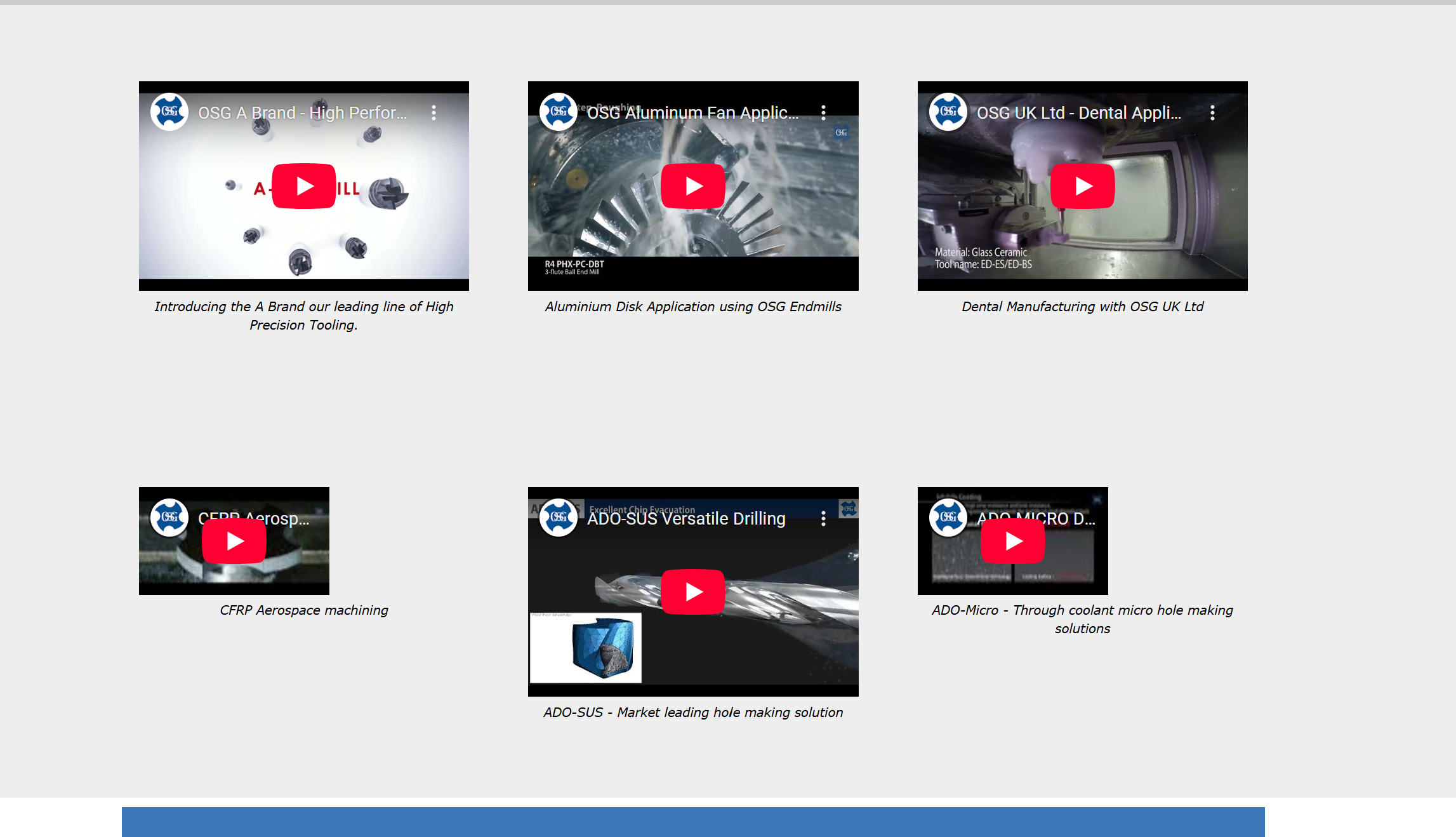Open OSG channel logo on ADO-SUS video
This screenshot has width=1456, height=837.
pos(559,518)
